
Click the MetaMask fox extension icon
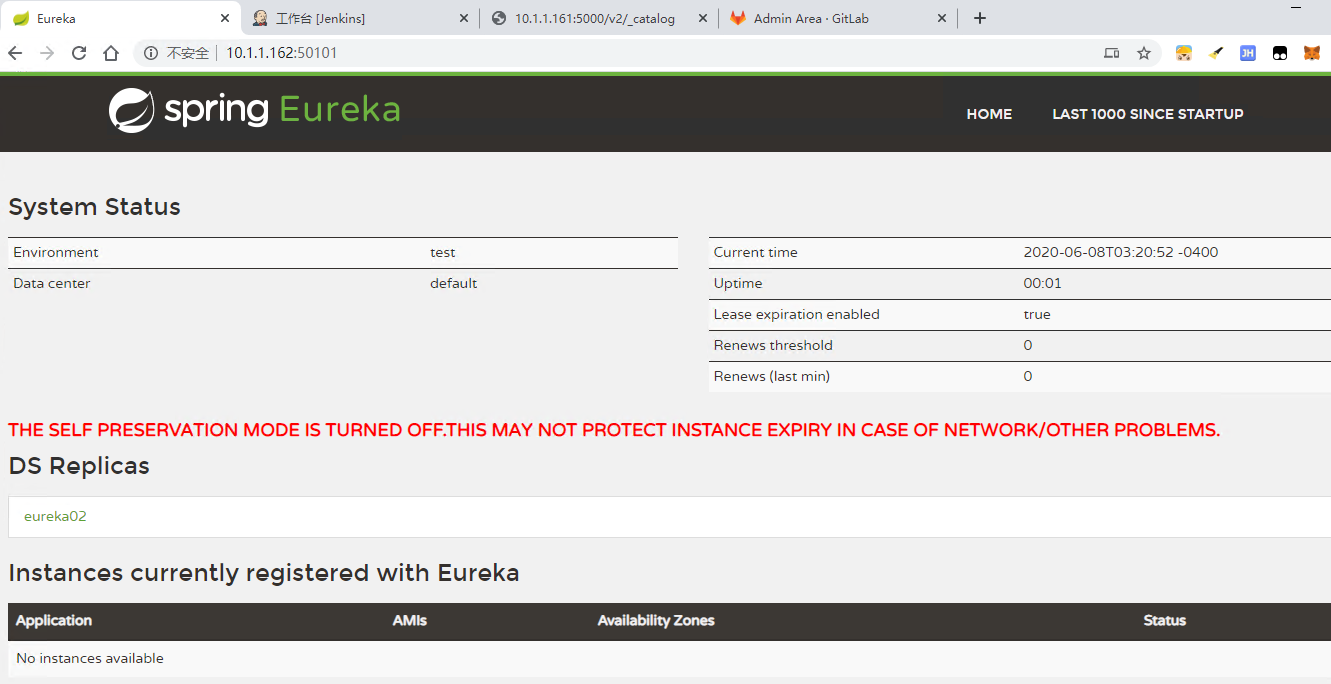tap(1311, 53)
